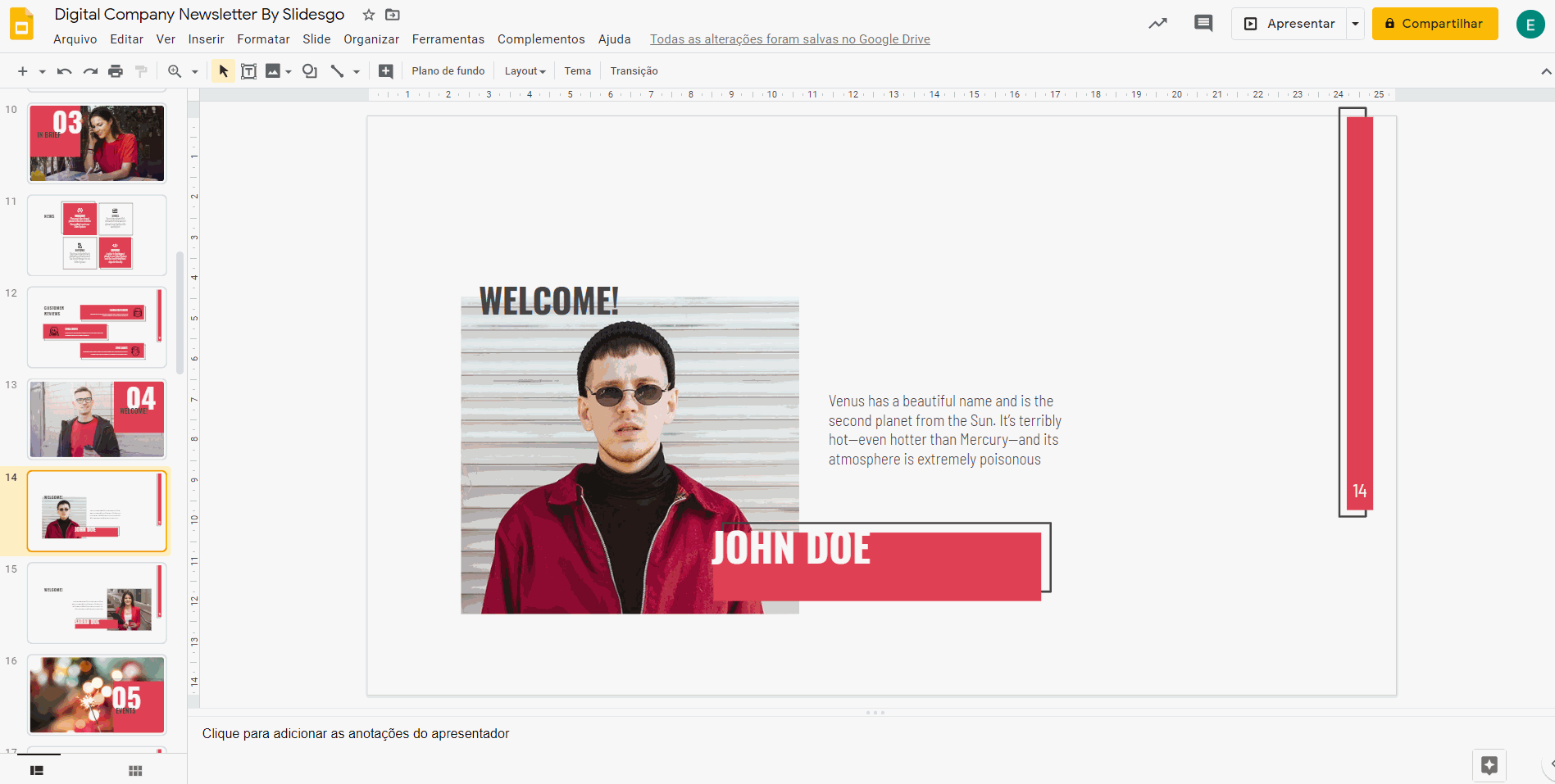
Task: Expand the line type dropdown arrow
Action: [357, 72]
